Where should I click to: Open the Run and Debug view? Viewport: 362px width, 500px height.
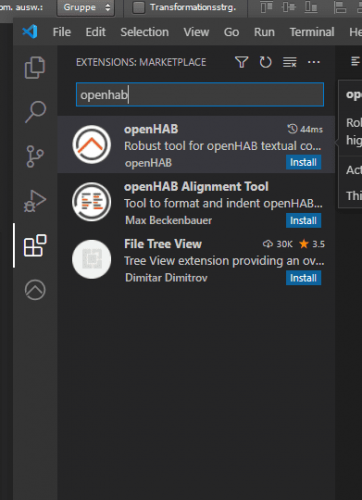35,201
